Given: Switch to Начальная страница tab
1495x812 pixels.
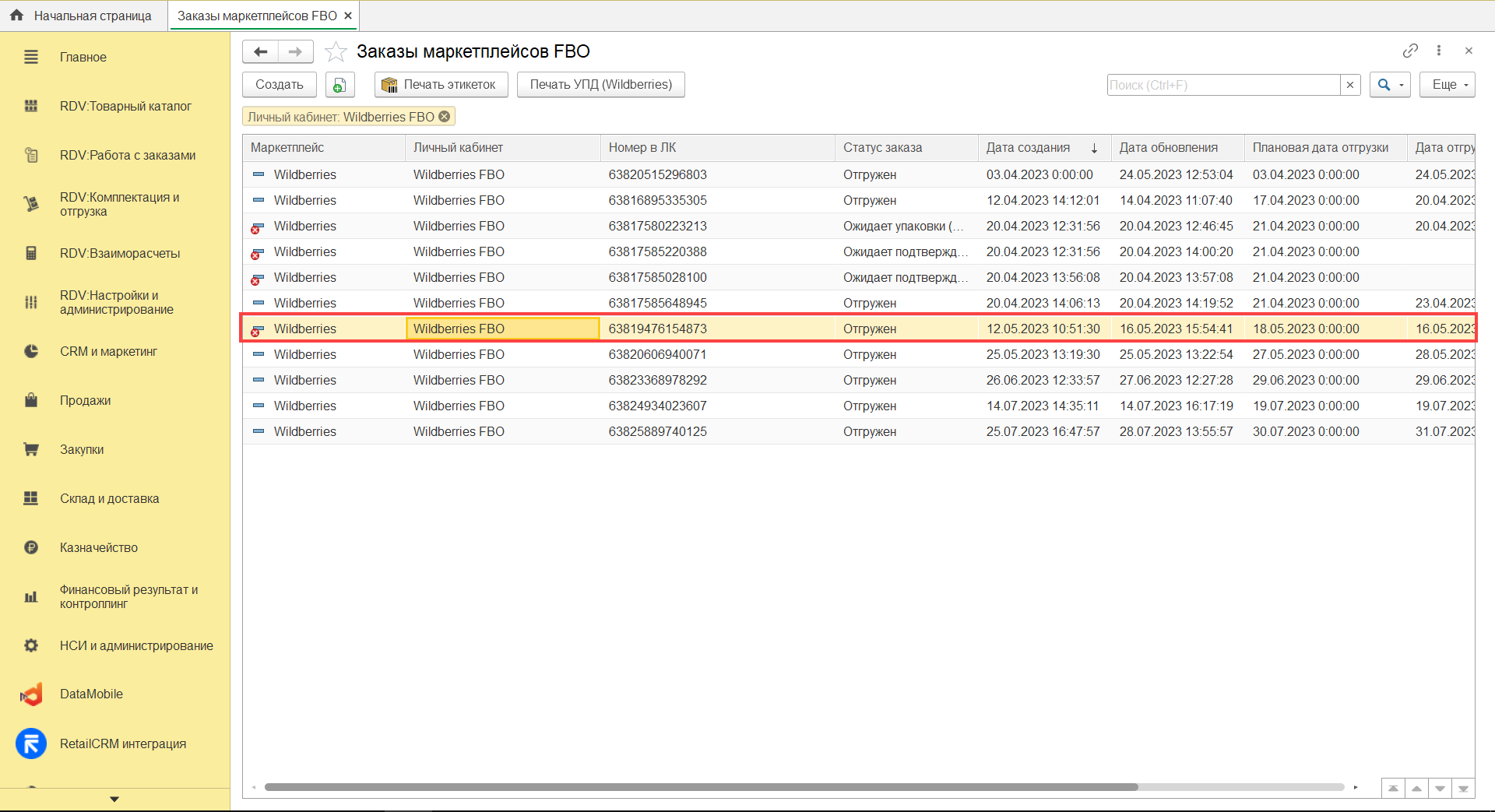Looking at the screenshot, I should 84,16.
